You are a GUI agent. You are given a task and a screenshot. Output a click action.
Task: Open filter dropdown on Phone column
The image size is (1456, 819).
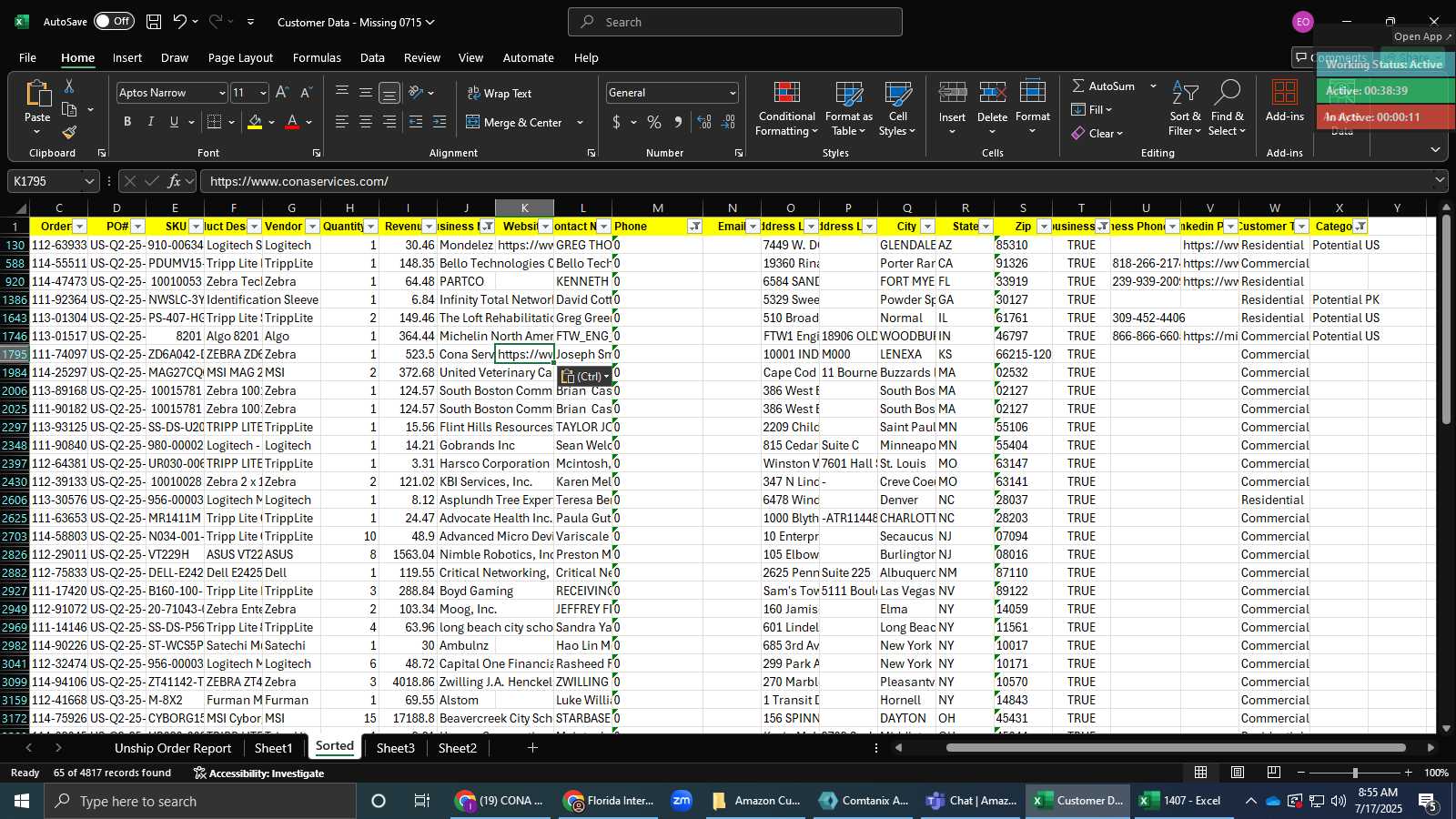click(695, 227)
